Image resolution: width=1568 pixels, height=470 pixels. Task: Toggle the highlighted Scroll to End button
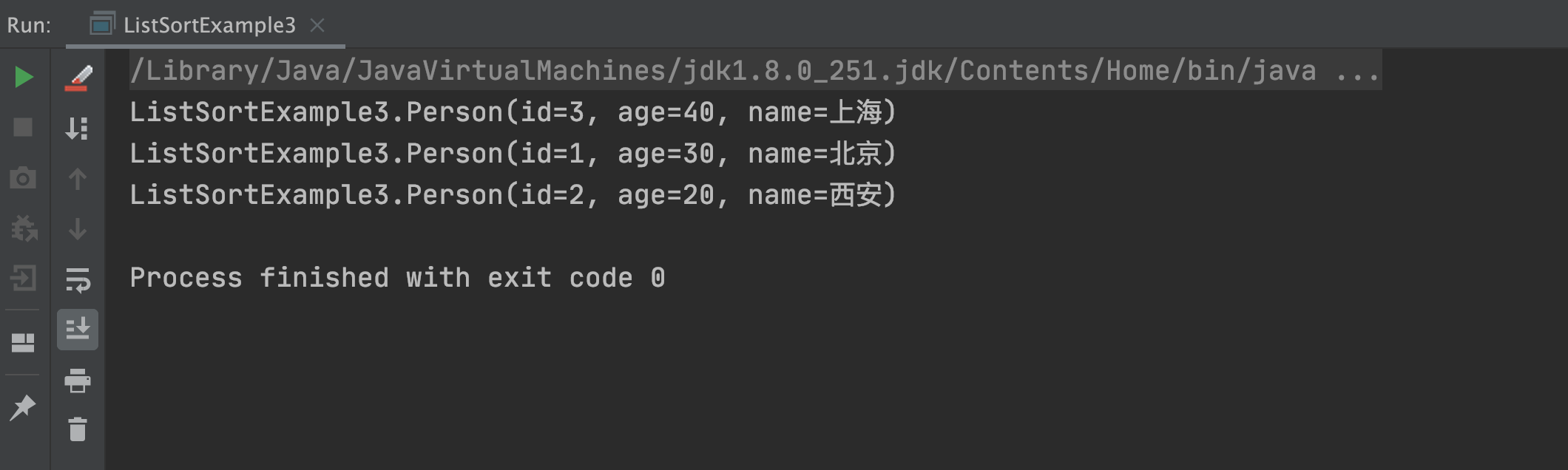78,330
